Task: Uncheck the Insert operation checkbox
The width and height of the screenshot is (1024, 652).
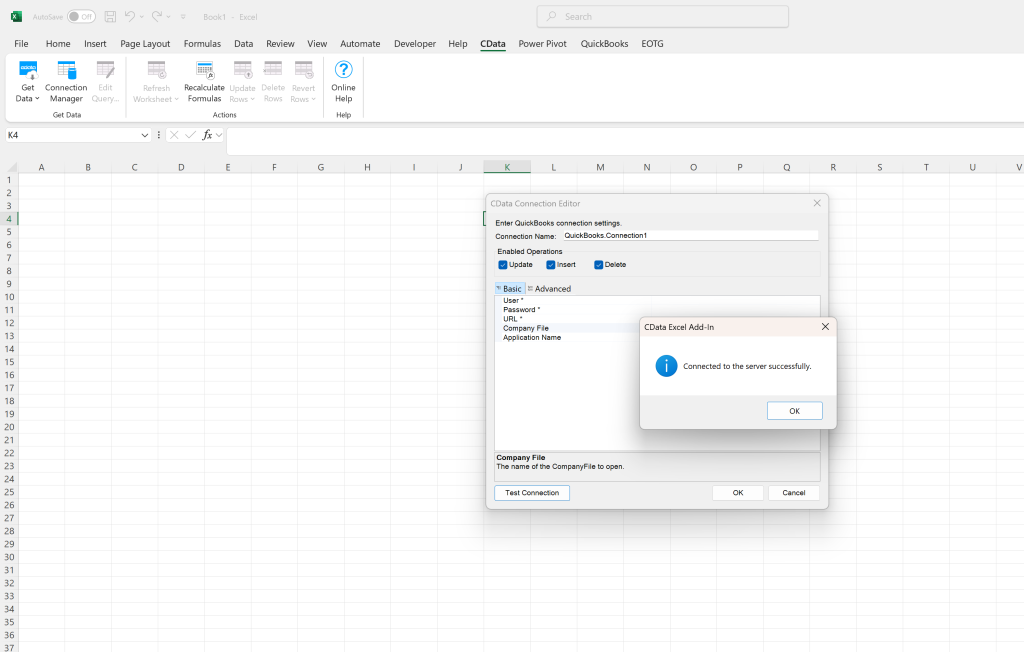Action: point(551,265)
